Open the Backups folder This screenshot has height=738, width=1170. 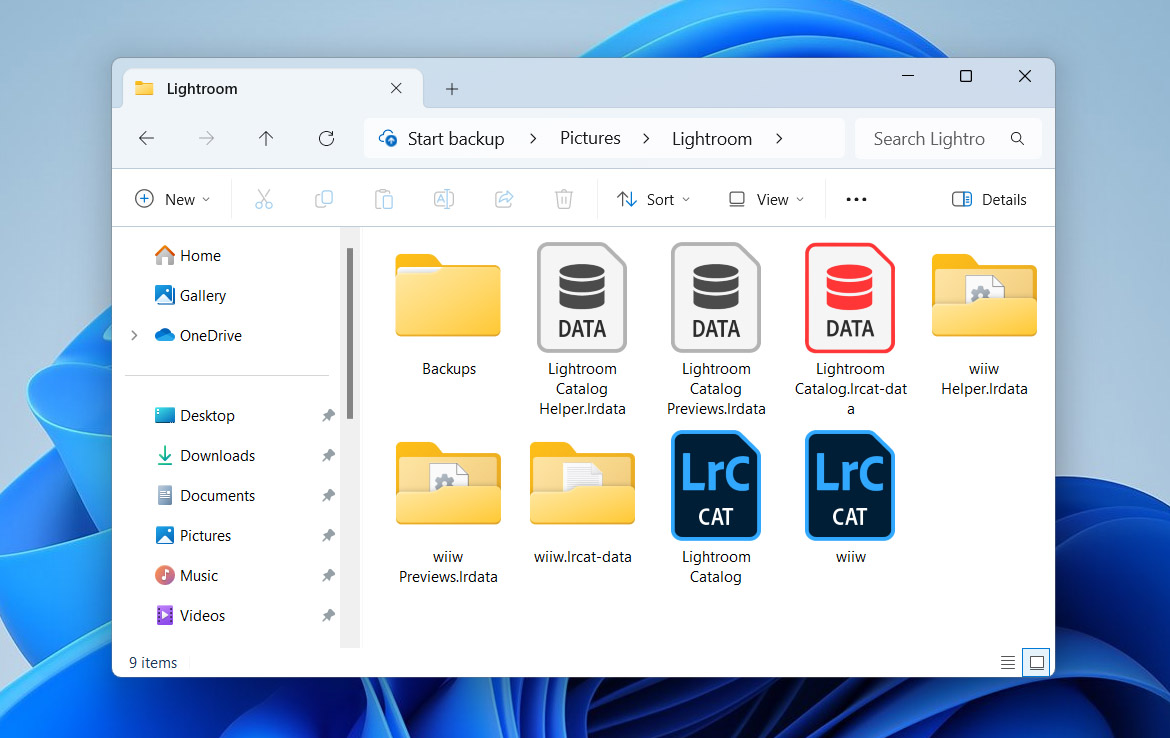(448, 296)
